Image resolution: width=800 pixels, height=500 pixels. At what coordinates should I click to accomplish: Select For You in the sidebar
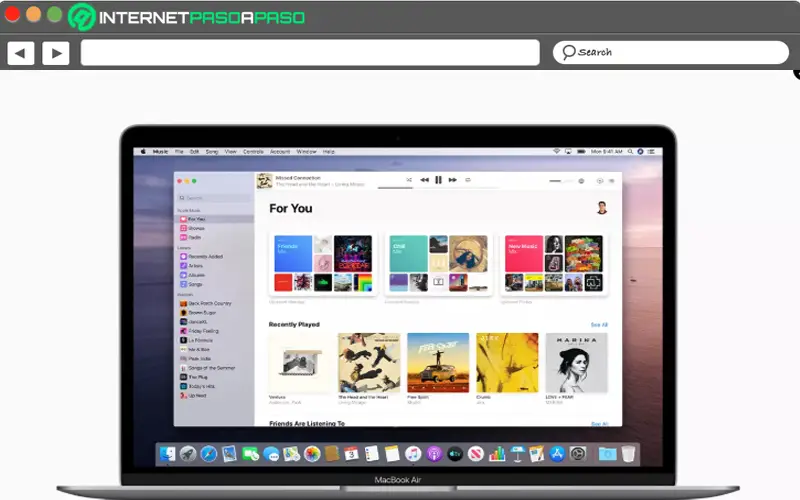(x=214, y=219)
